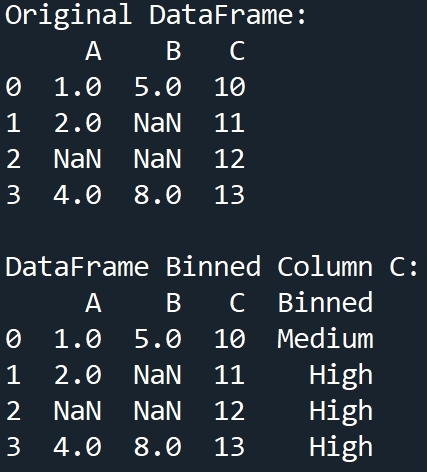Click value 10 in the binned table
The image size is (428, 472).
point(230,339)
